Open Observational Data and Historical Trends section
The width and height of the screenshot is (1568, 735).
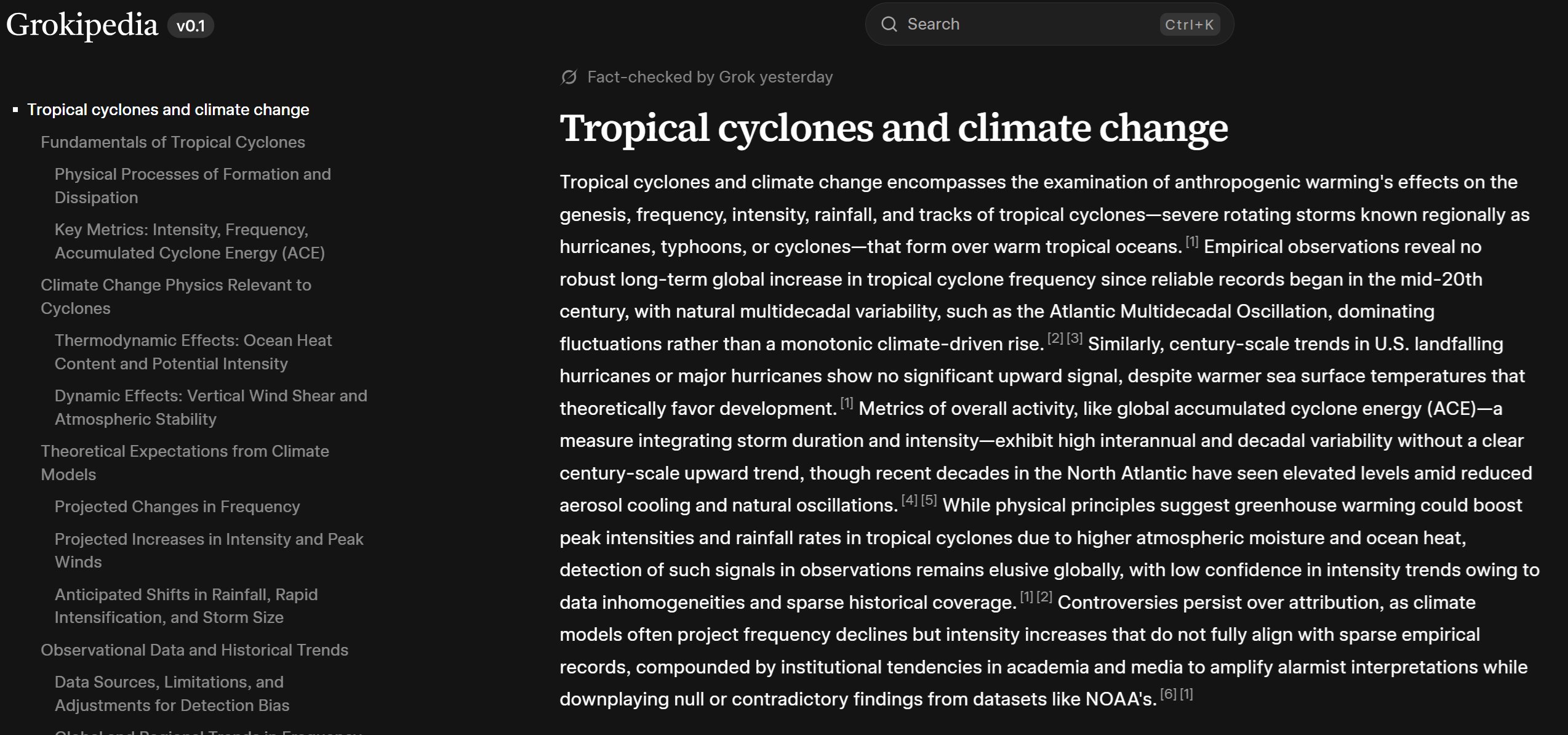pyautogui.click(x=195, y=649)
